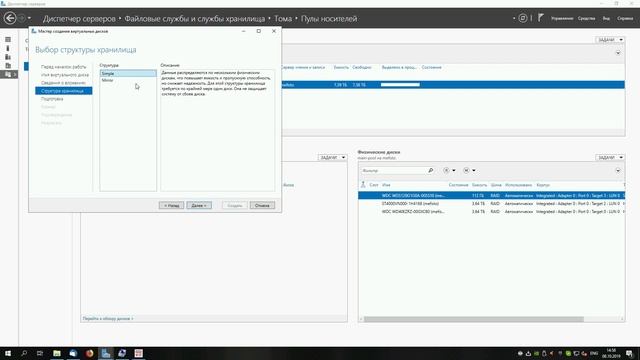Select the 112 ГБ WDC physical disk row
Image resolution: width=640 pixels, height=360 pixels.
tap(491, 196)
